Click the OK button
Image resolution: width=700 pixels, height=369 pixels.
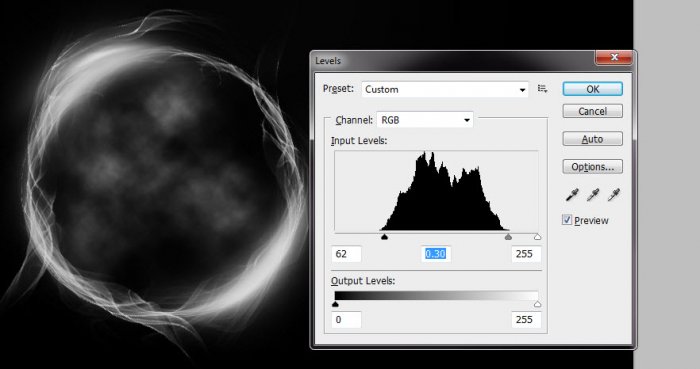(592, 89)
